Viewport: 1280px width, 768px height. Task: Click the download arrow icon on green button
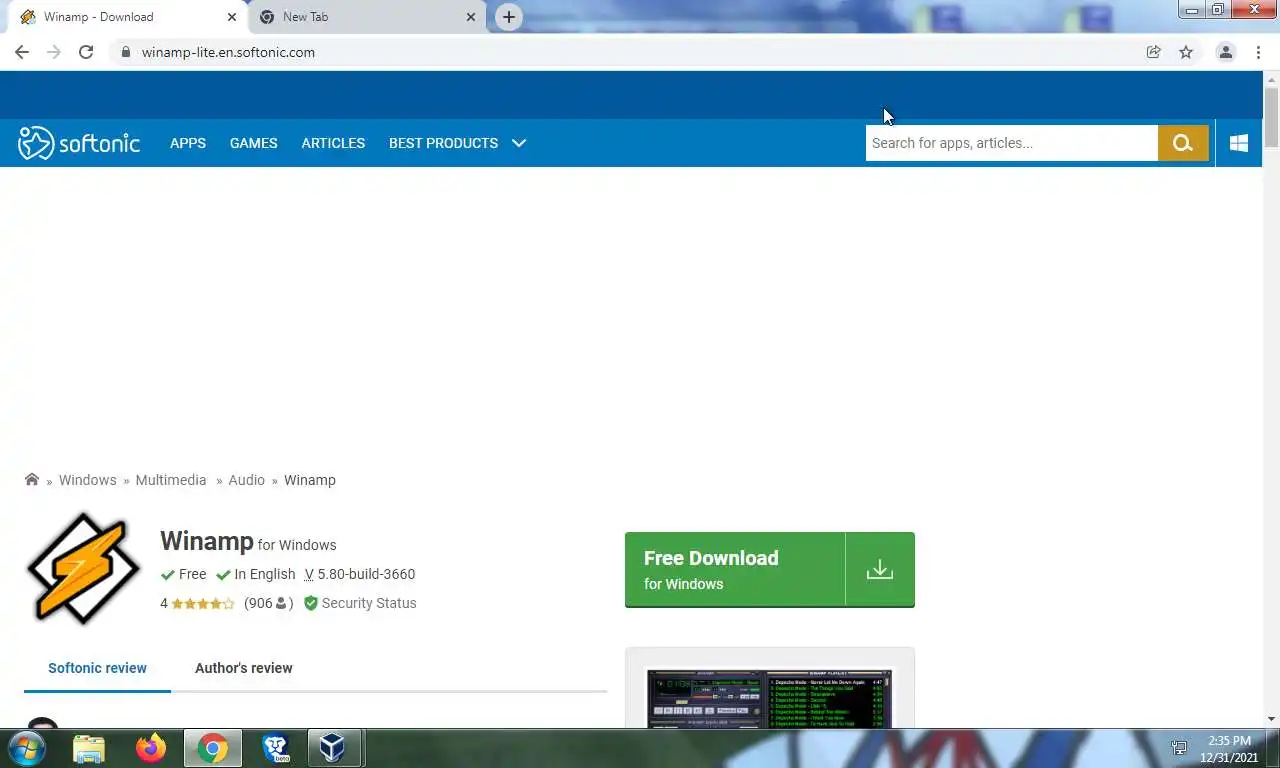[x=880, y=569]
